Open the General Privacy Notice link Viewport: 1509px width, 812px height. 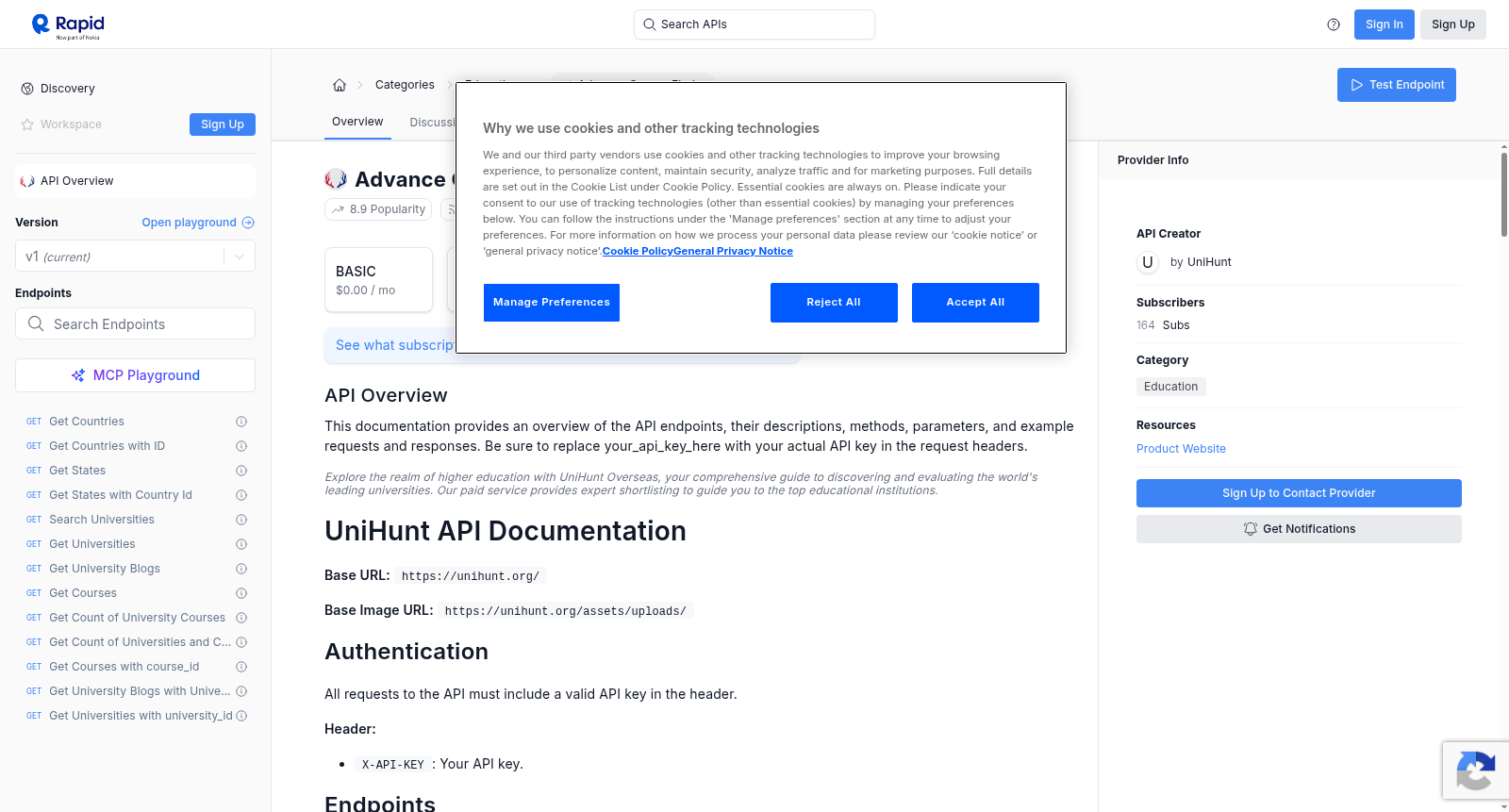pyautogui.click(x=733, y=252)
